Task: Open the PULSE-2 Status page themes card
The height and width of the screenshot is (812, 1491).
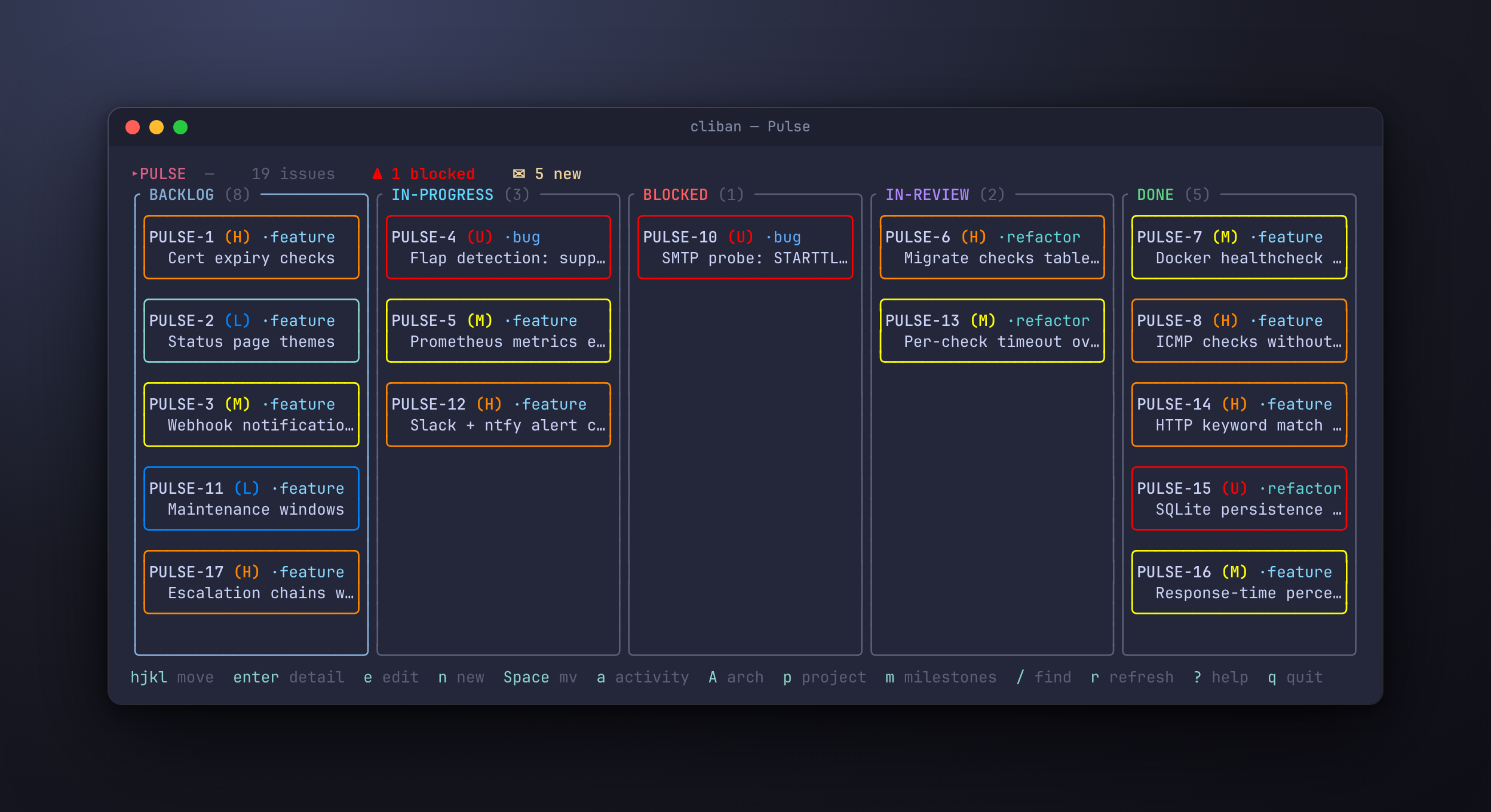Action: tap(251, 331)
